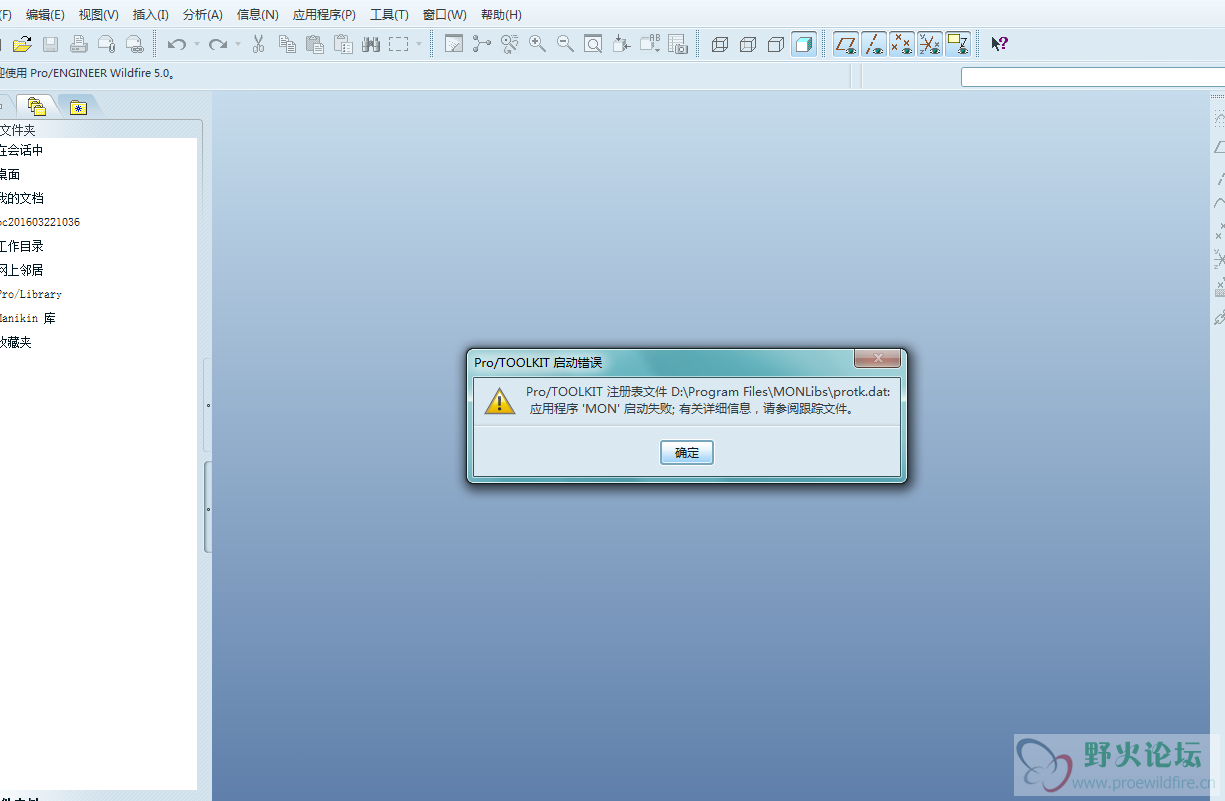
Task: Open the 窗口(W) menu
Action: tap(445, 15)
